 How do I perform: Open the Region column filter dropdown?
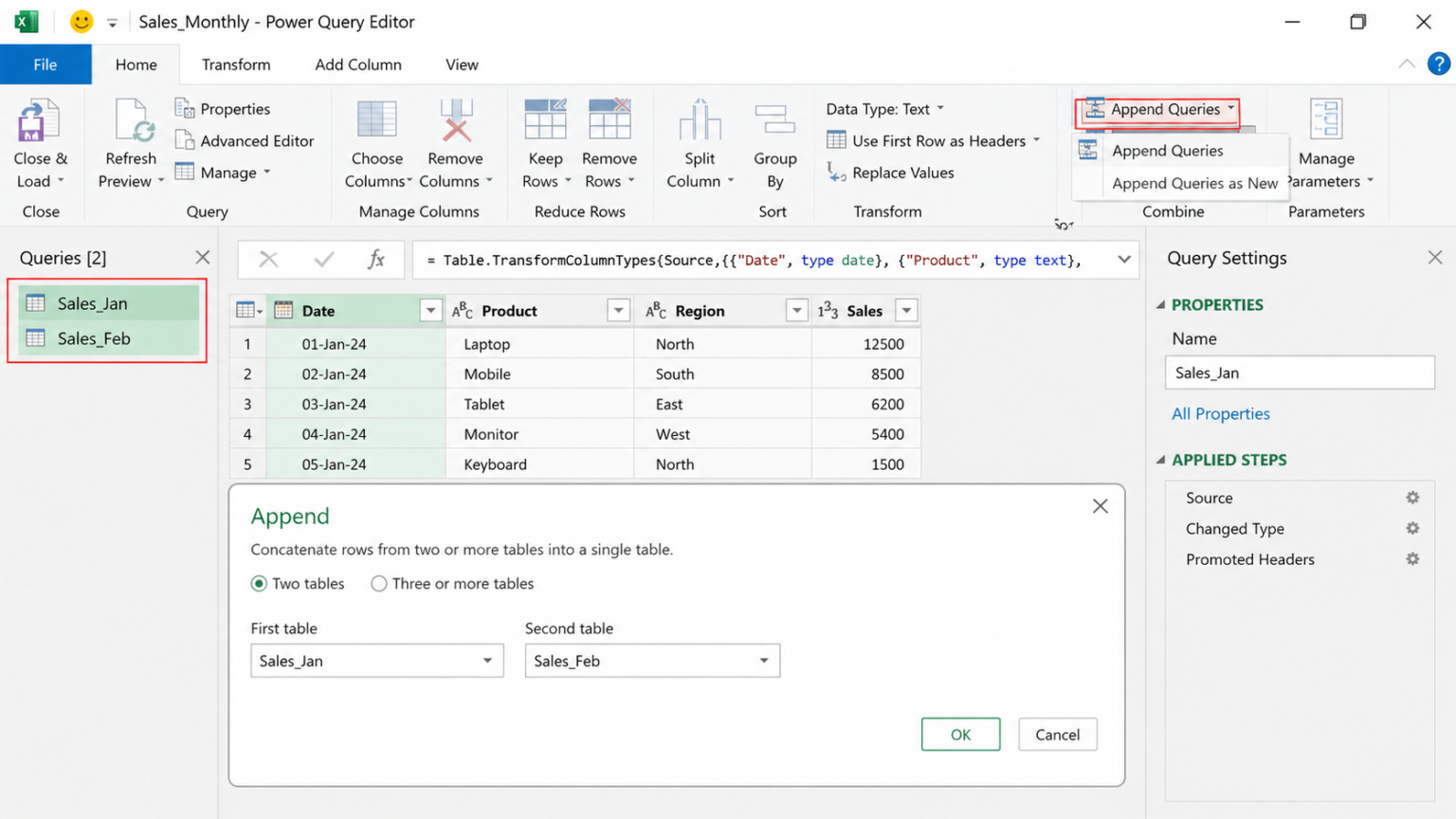tap(797, 310)
